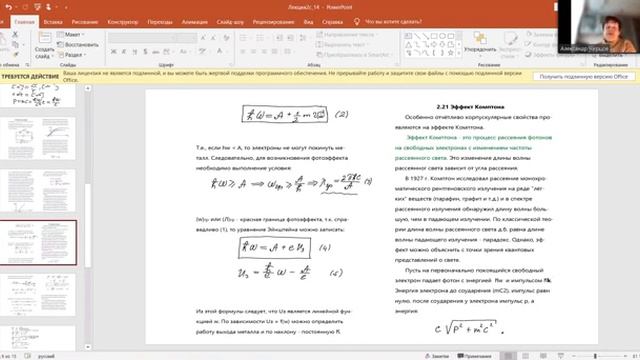Switch to the Главная ribbon tab
640x360 pixels.
(24, 22)
